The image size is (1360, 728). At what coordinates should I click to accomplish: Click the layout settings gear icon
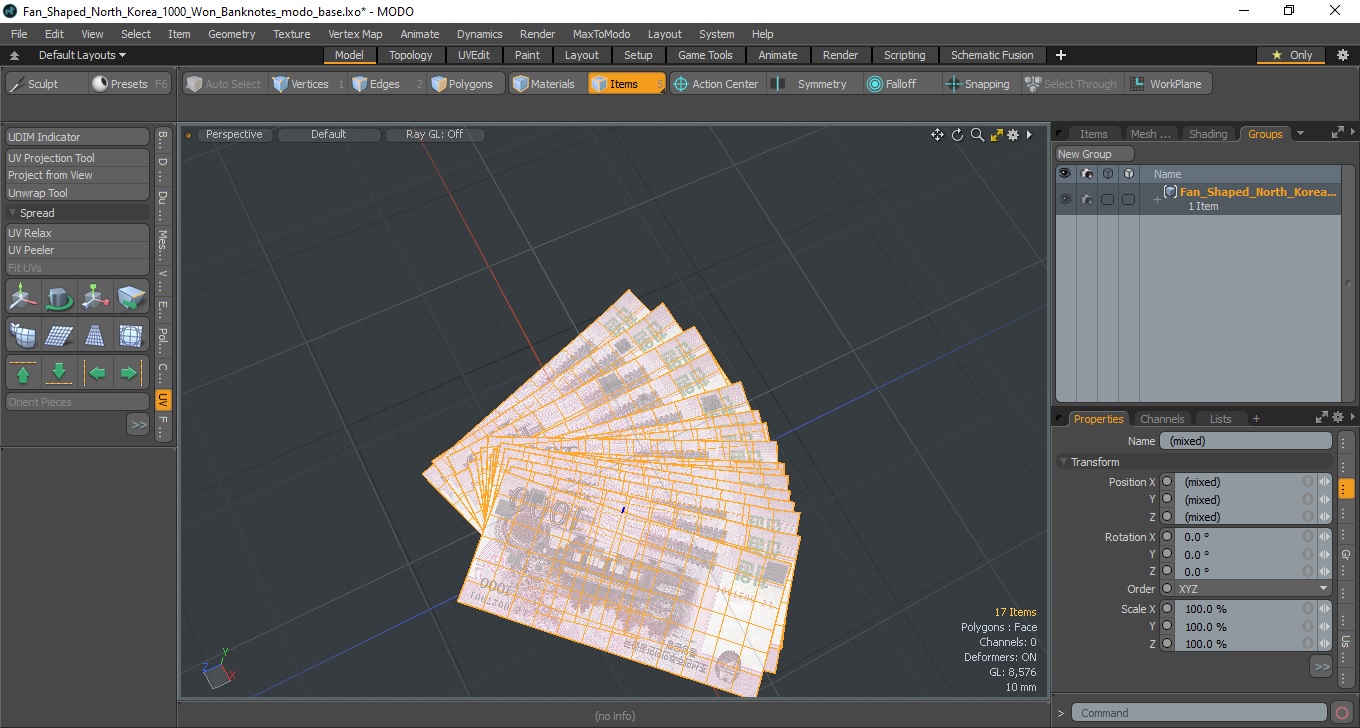(x=1342, y=55)
